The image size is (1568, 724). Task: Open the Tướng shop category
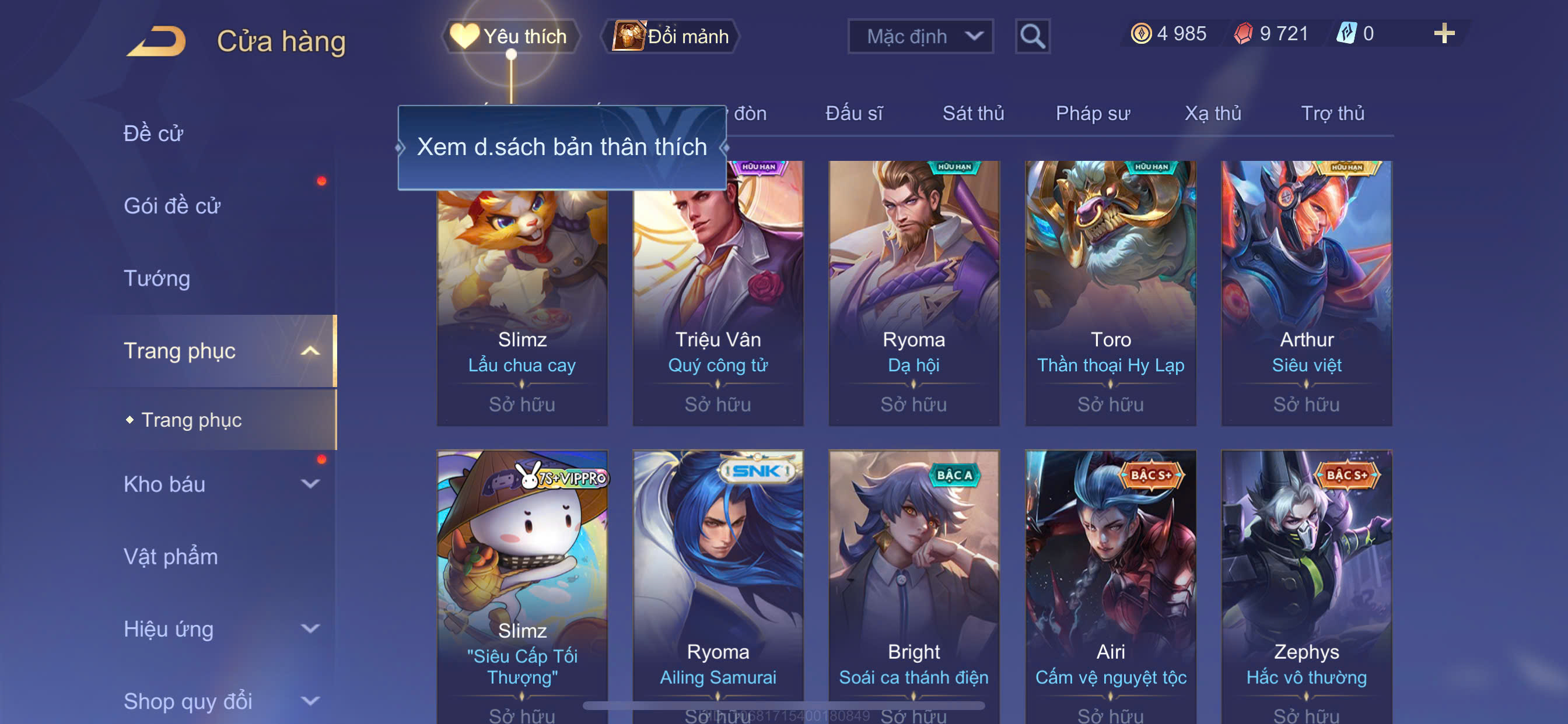coord(157,279)
